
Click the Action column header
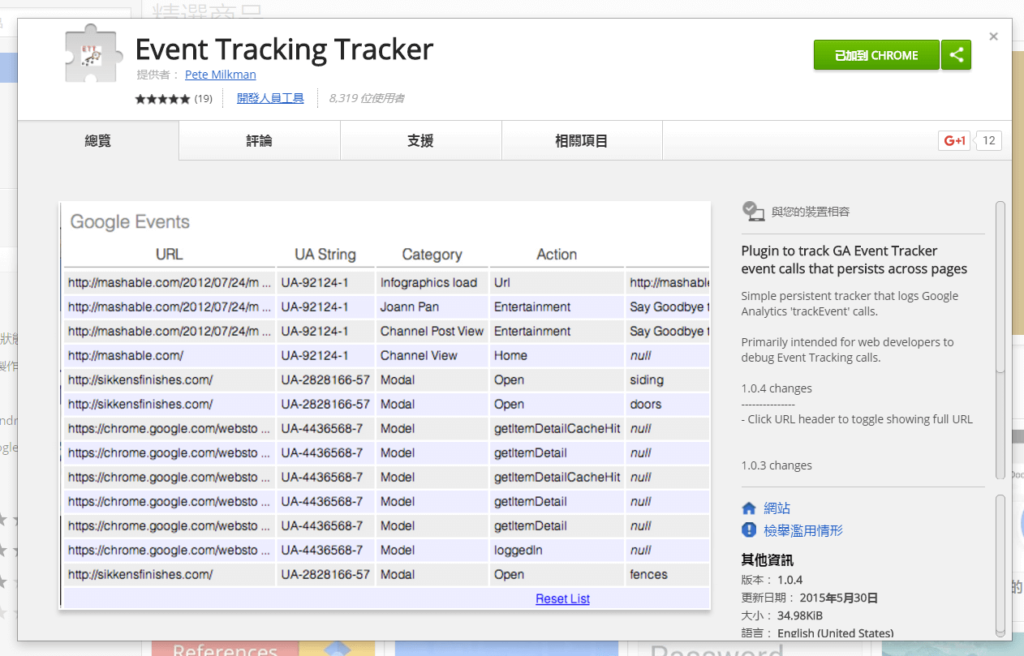(556, 254)
